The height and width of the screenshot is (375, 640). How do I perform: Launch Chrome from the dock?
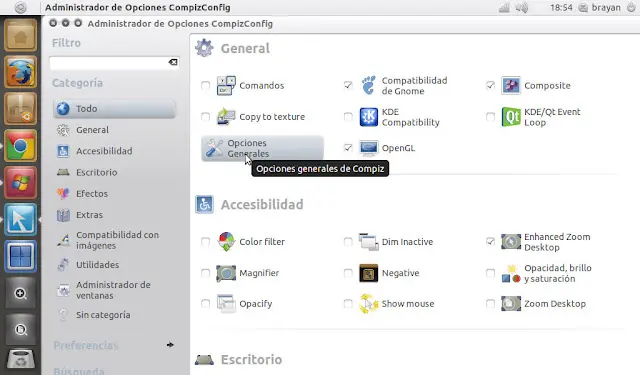[x=20, y=145]
